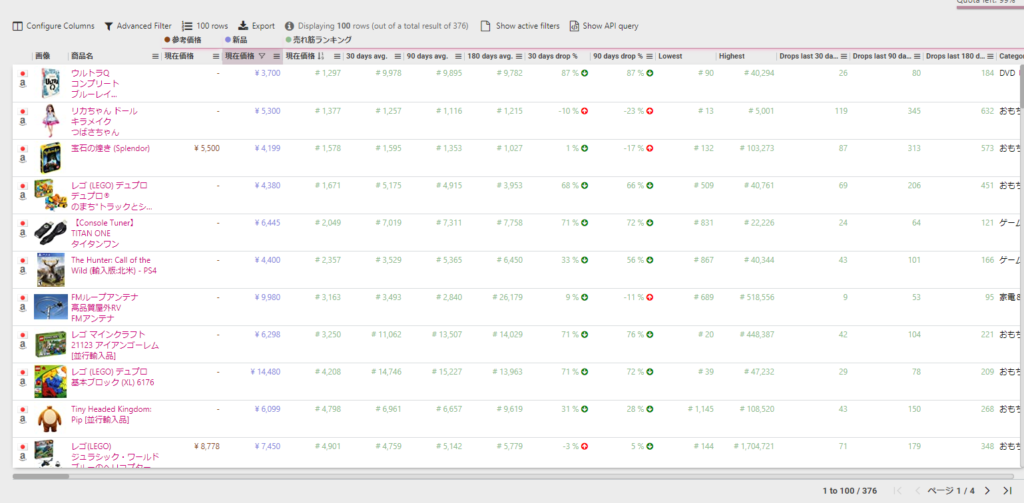Click red indicator beside -17 % 90-day drop
Image resolution: width=1024 pixels, height=503 pixels.
650,148
